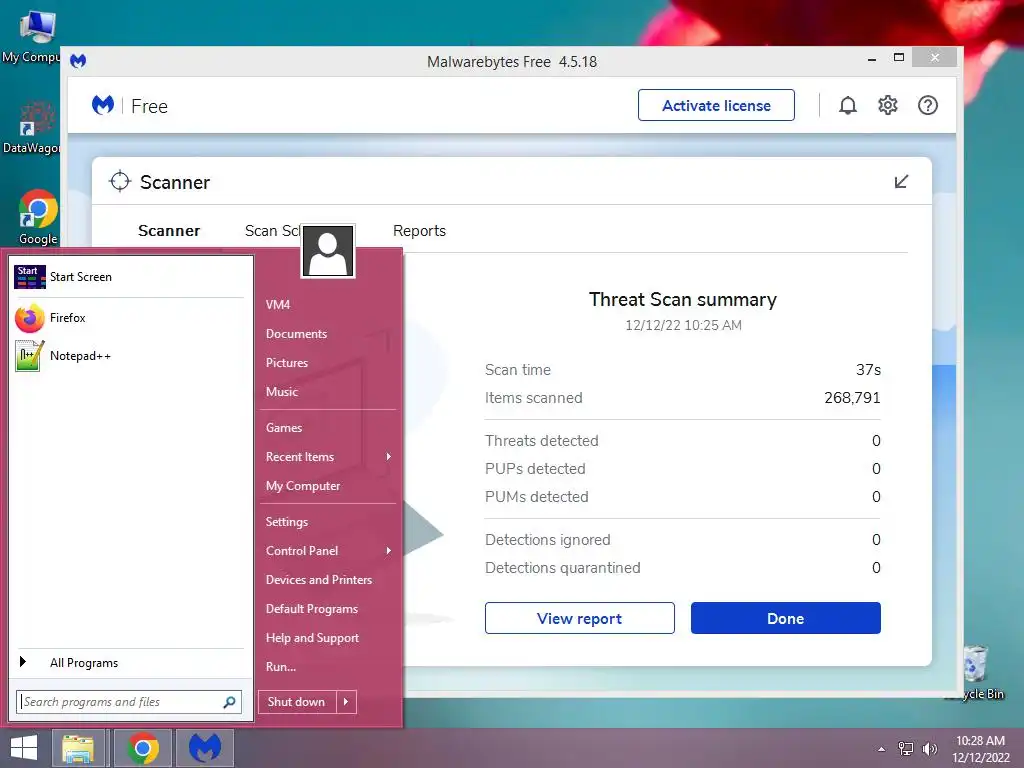Viewport: 1024px width, 768px height.
Task: Open Default Programs
Action: pos(312,609)
